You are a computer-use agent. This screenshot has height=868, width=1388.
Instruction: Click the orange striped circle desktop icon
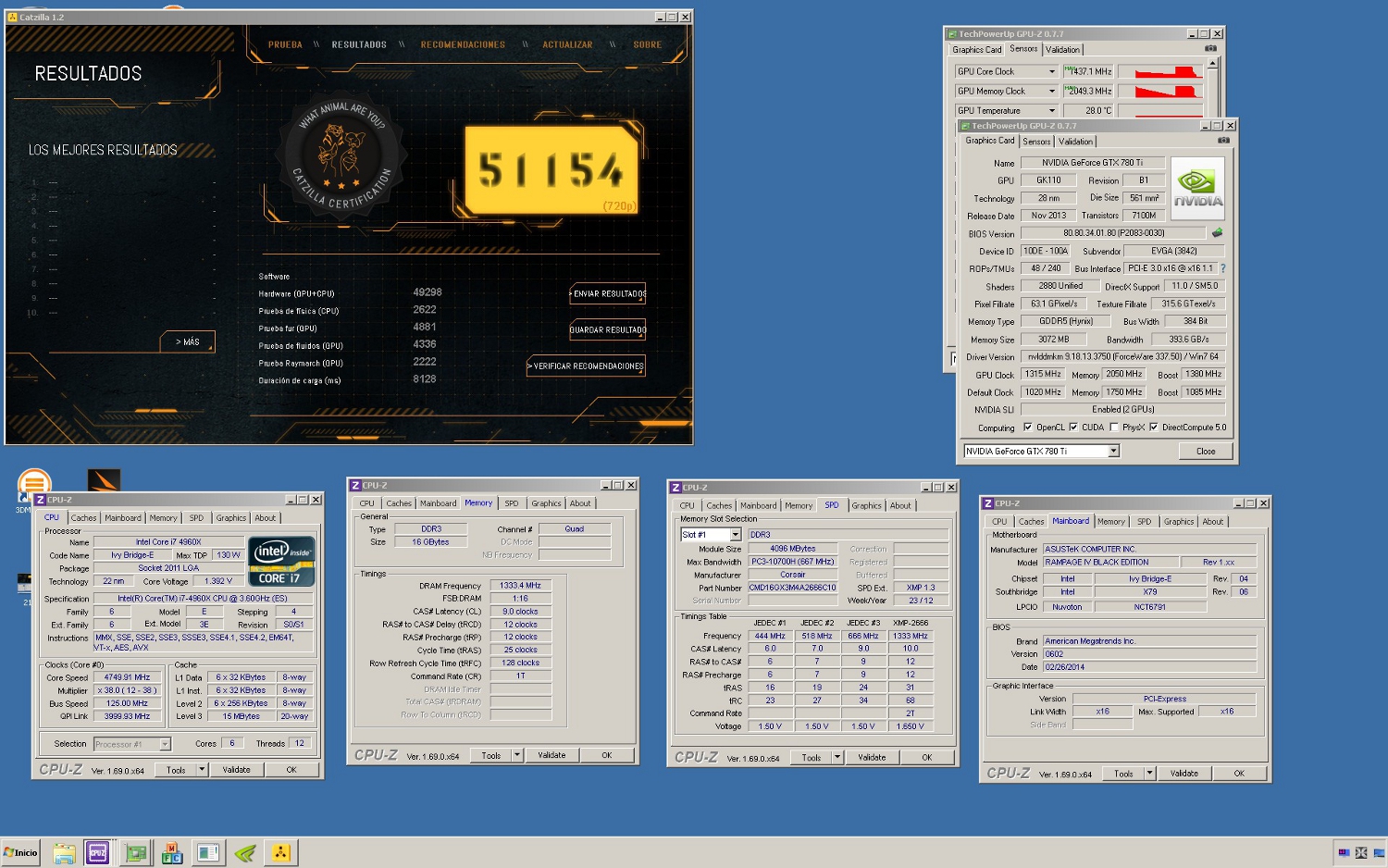[x=34, y=484]
